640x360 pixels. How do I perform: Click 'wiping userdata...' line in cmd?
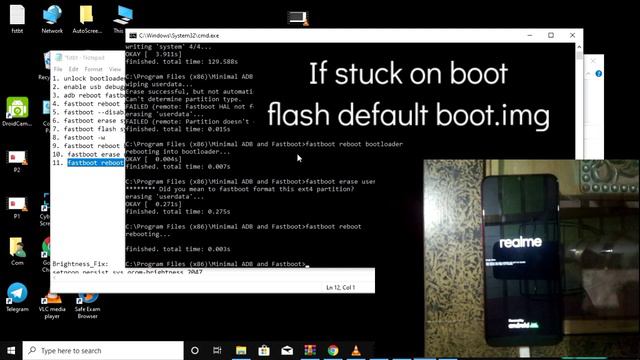click(159, 84)
